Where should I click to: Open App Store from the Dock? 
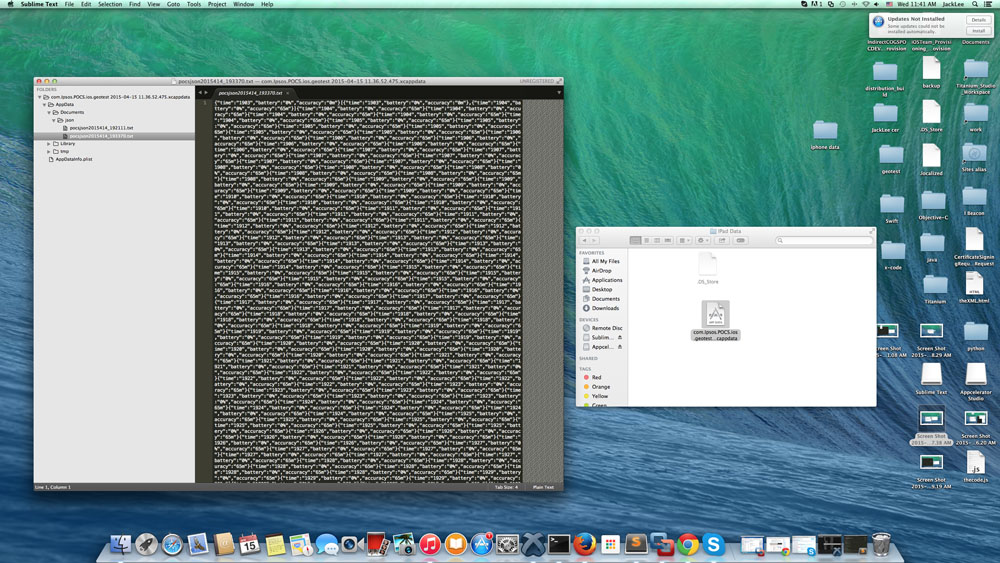482,545
